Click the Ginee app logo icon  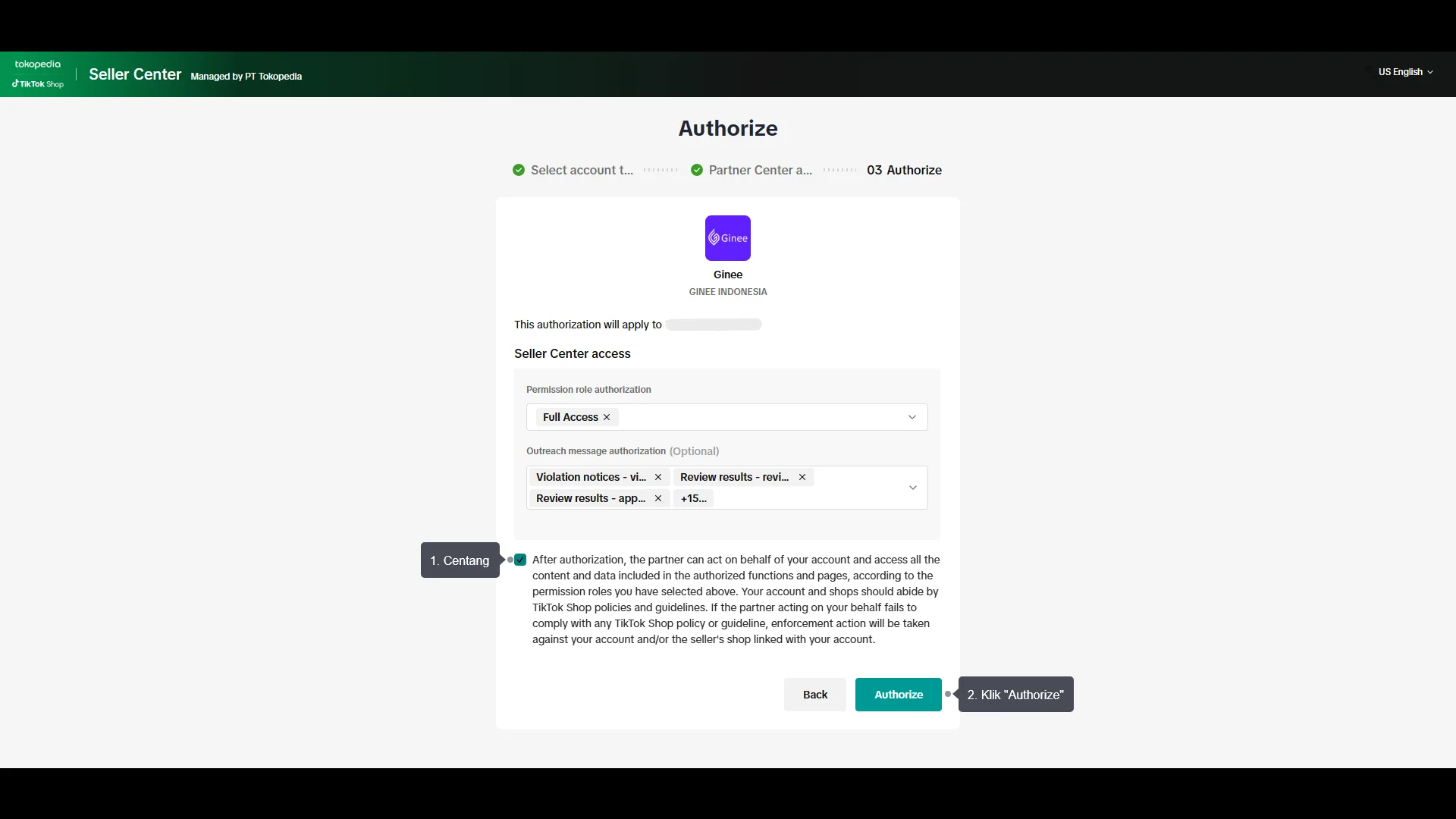tap(727, 238)
